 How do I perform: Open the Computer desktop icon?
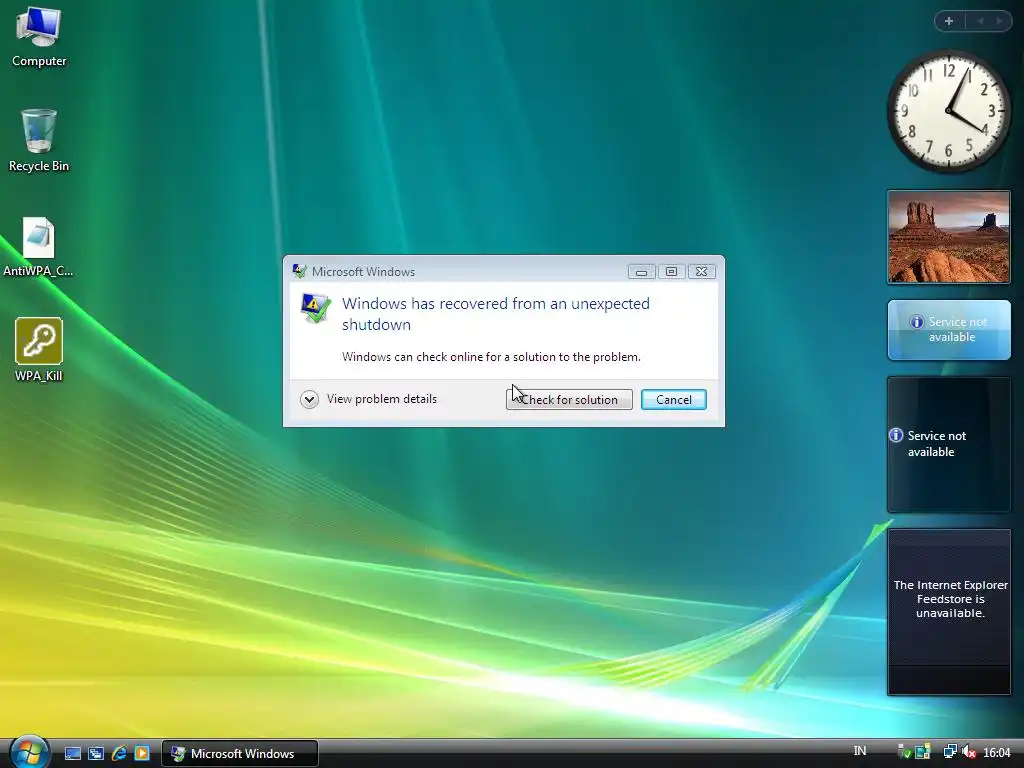[39, 36]
